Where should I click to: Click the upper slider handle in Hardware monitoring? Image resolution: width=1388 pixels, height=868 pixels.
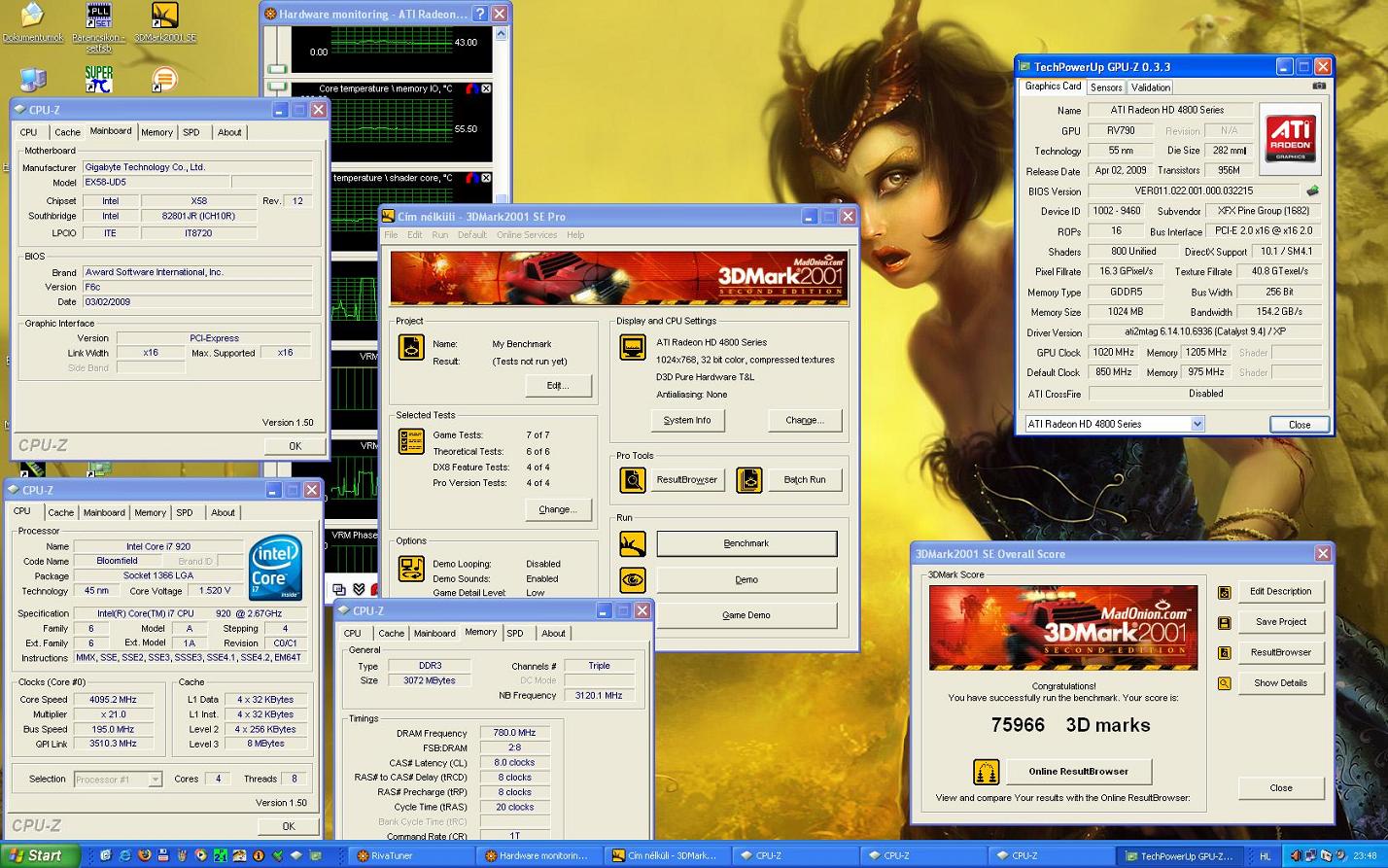[x=277, y=68]
